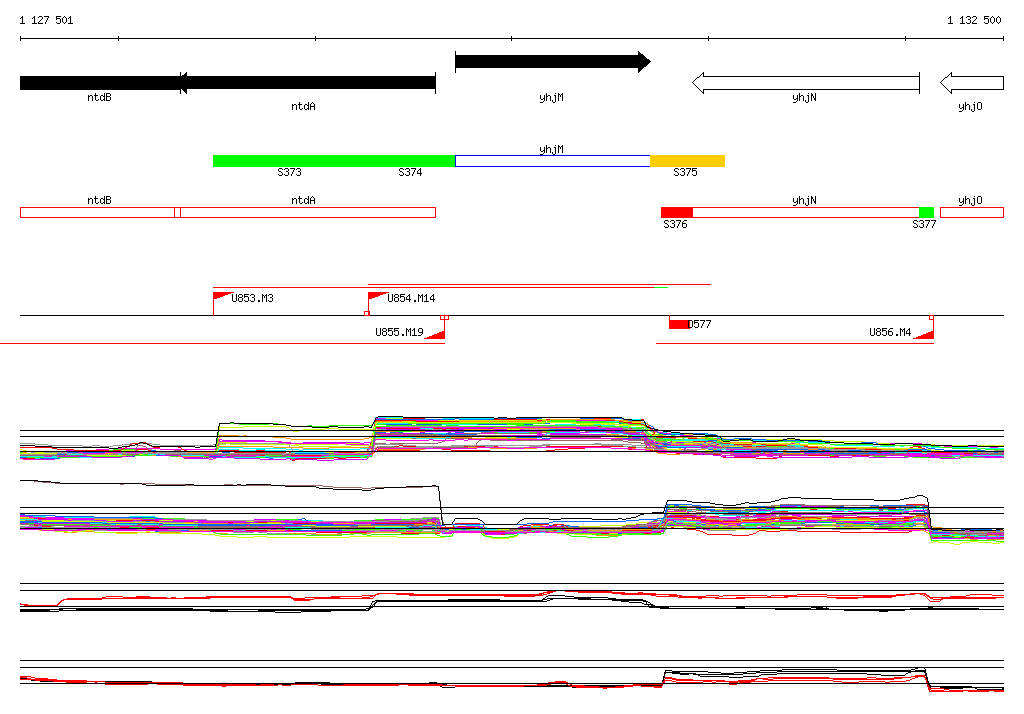Click yhjM label above the blue box
The height and width of the screenshot is (714, 1024).
551,150
